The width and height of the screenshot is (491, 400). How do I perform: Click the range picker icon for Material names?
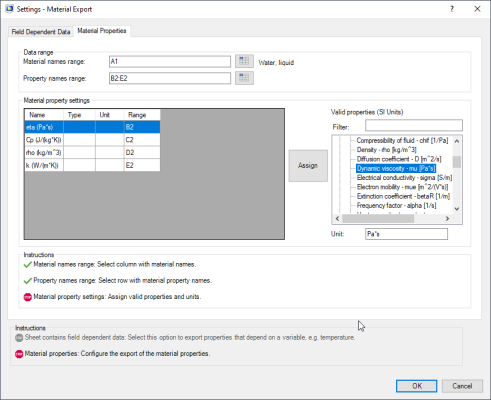click(244, 61)
